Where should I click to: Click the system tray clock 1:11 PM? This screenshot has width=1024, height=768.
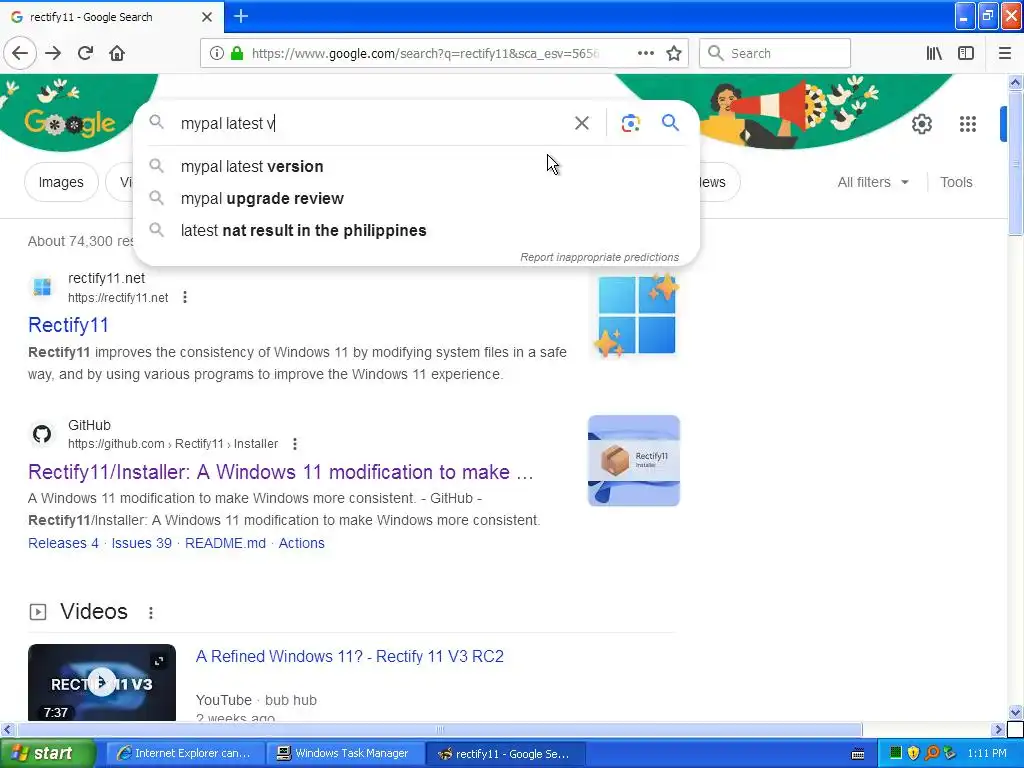[987, 754]
